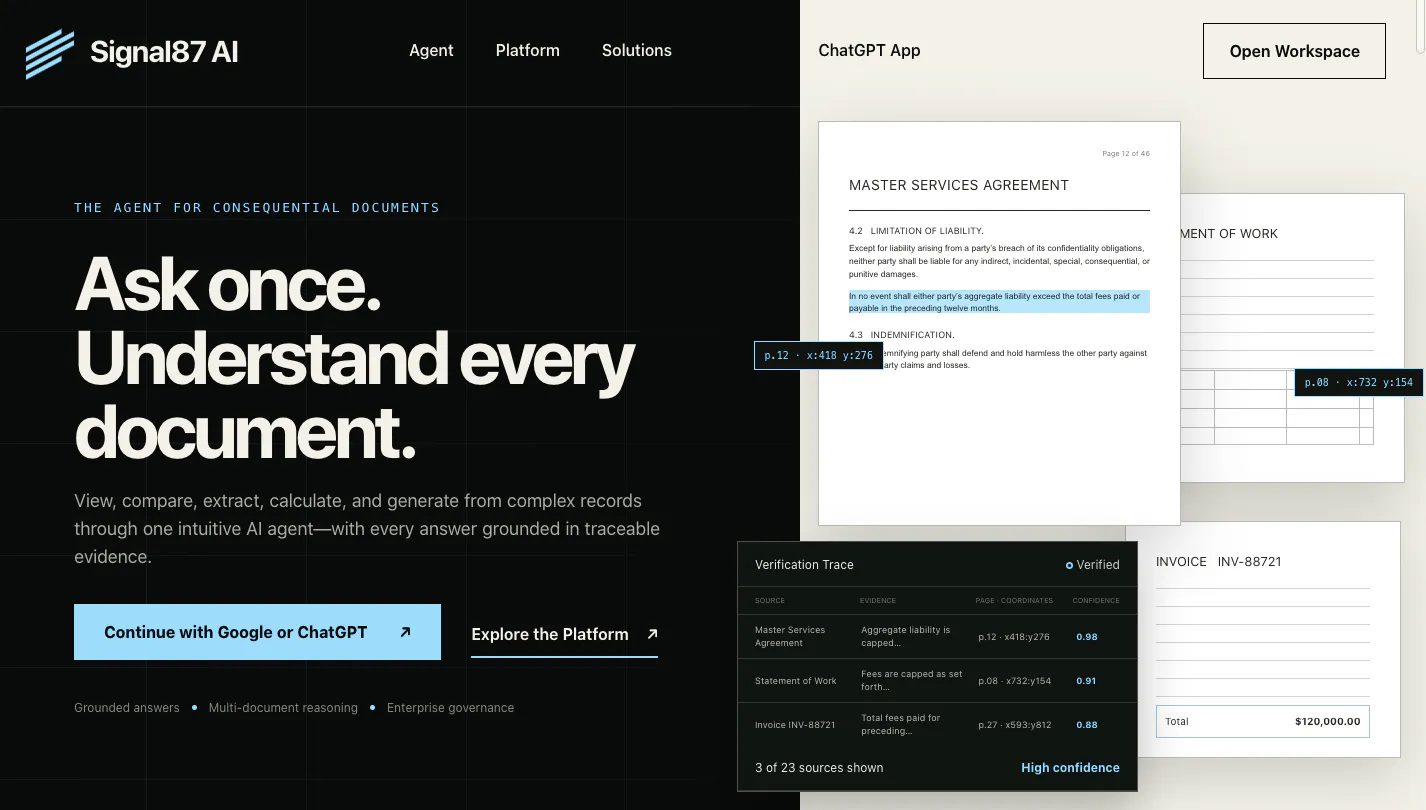Click the 0.98 confidence value
The image size is (1426, 810).
coord(1087,637)
